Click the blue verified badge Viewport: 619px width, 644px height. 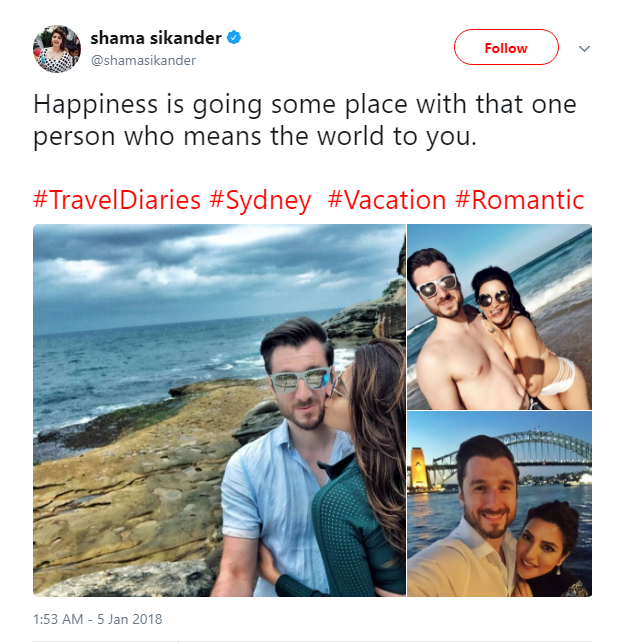[234, 38]
